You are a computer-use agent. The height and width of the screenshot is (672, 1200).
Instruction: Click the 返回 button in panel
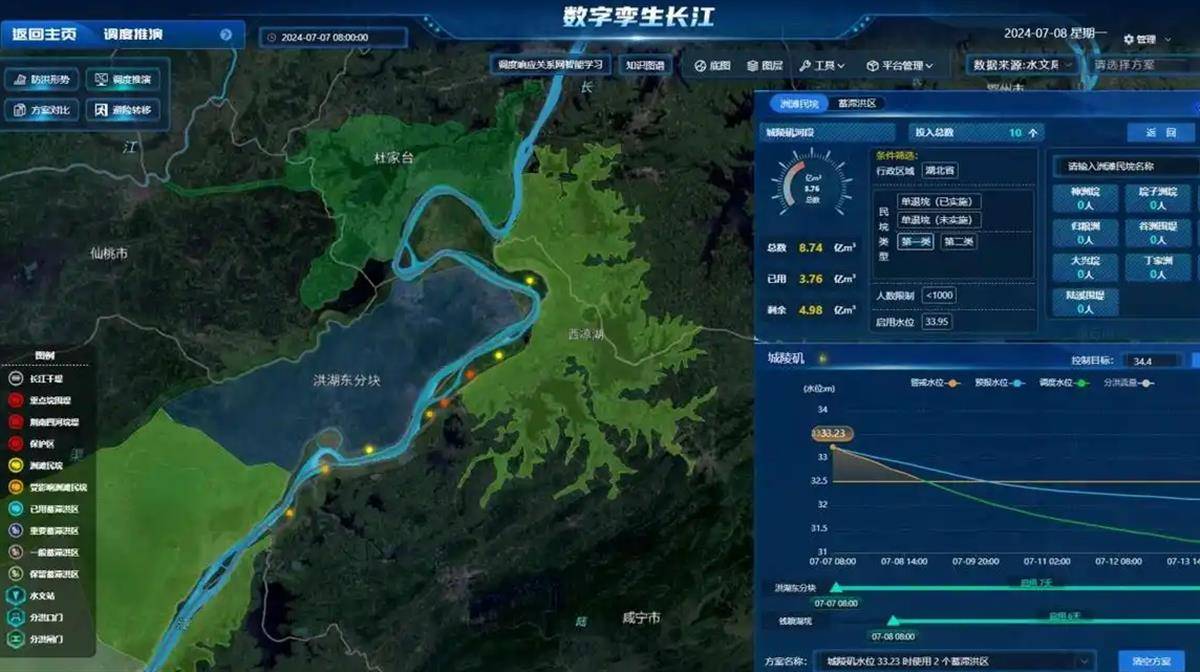tap(1159, 133)
